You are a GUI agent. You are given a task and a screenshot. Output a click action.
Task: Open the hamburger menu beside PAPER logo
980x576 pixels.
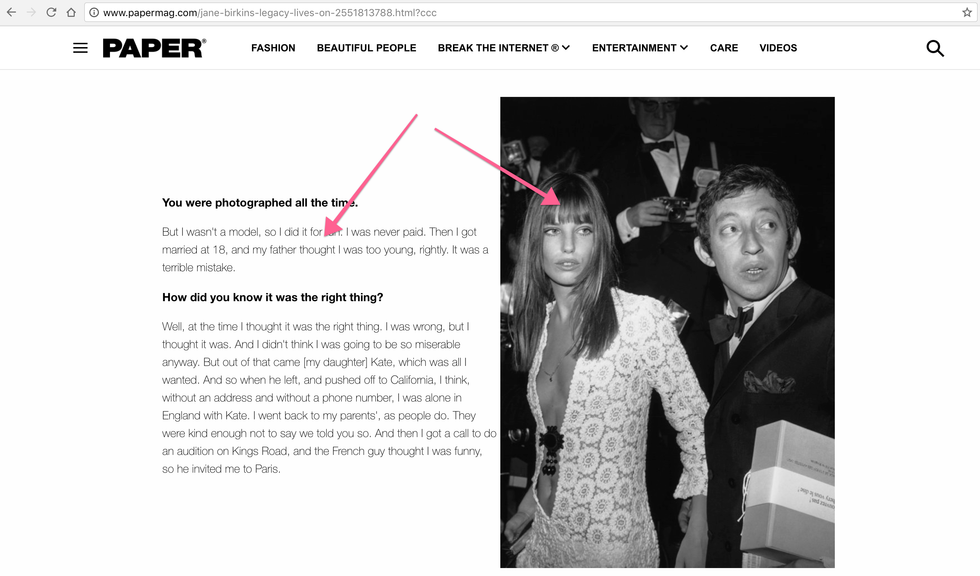(80, 48)
